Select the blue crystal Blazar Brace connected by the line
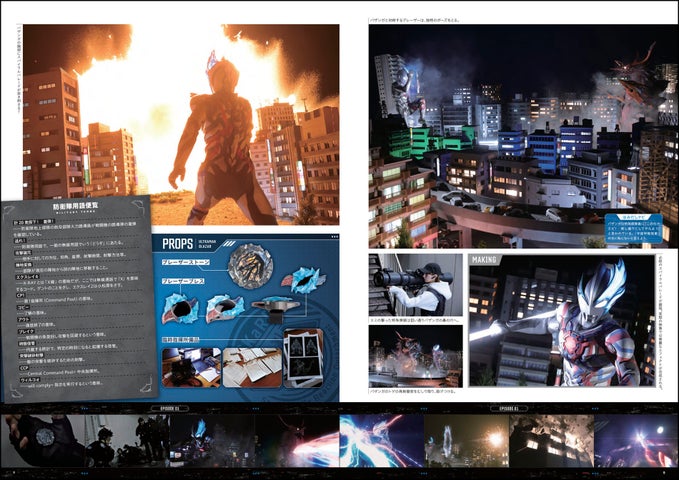Viewport: 679px width, 480px height. pyautogui.click(x=302, y=281)
